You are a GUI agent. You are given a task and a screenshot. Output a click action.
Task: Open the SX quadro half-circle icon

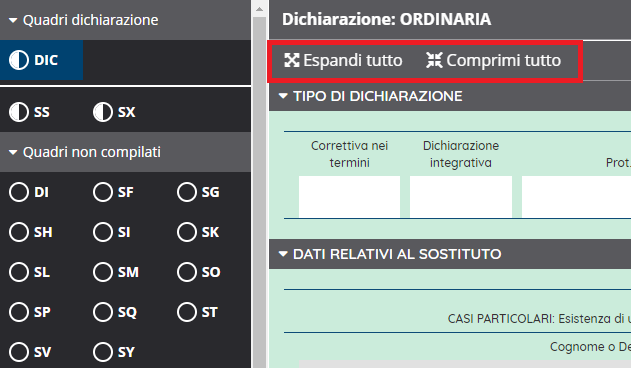pyautogui.click(x=103, y=112)
